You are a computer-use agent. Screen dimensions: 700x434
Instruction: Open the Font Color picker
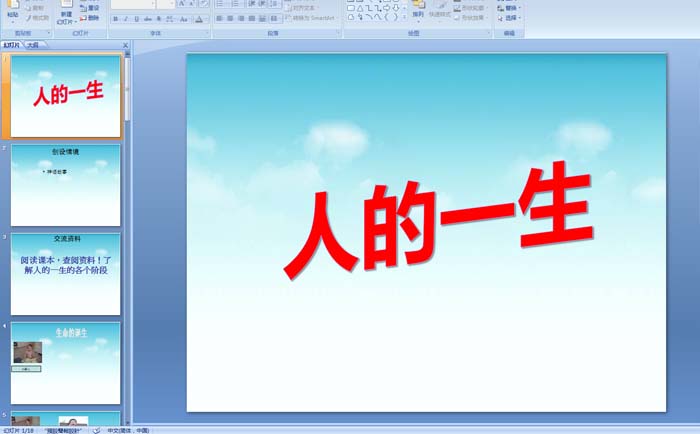coord(200,19)
